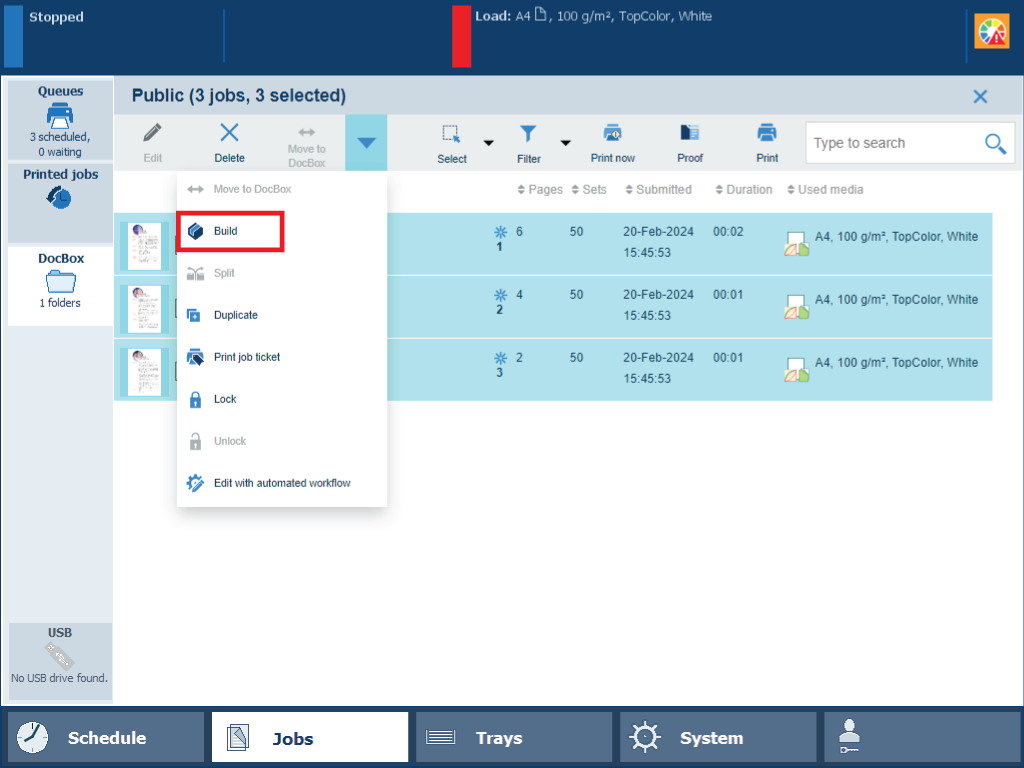This screenshot has width=1024, height=768.
Task: Choose Duplicate from the dropdown menu
Action: [x=235, y=315]
